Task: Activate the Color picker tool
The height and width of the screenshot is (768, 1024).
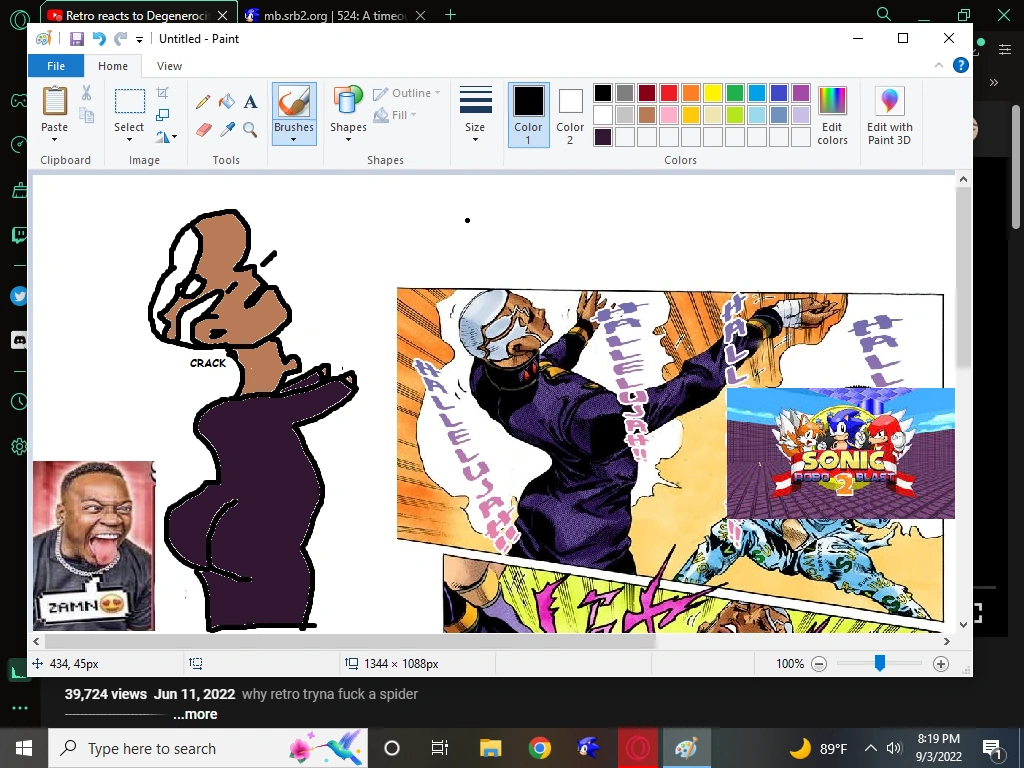Action: [x=226, y=129]
